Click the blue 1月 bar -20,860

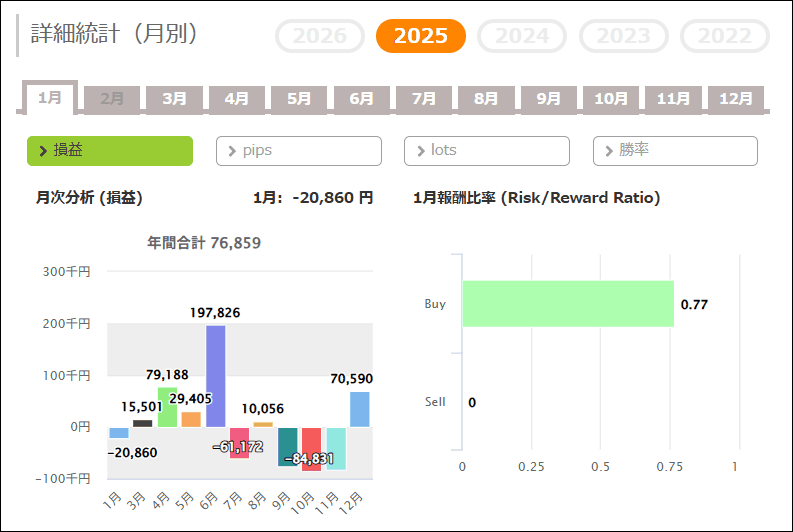(119, 432)
